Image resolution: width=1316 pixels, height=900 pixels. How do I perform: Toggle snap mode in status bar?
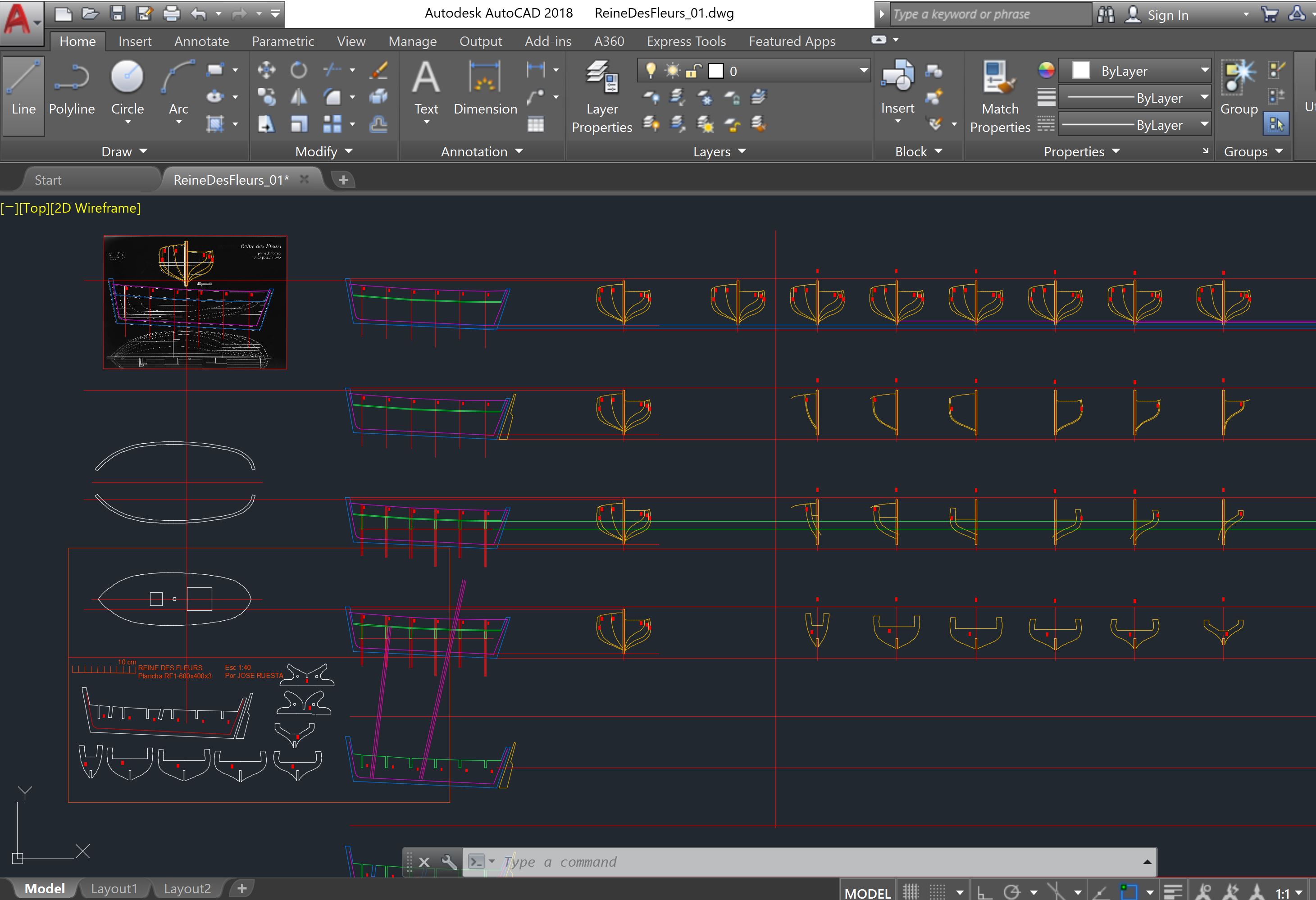tap(938, 892)
